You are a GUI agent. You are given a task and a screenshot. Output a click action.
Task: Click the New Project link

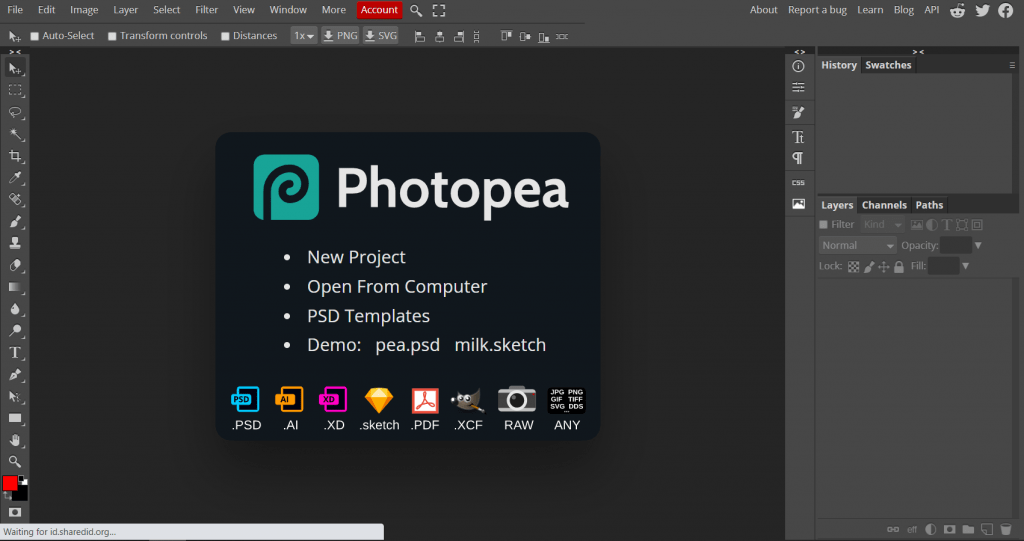tap(356, 257)
